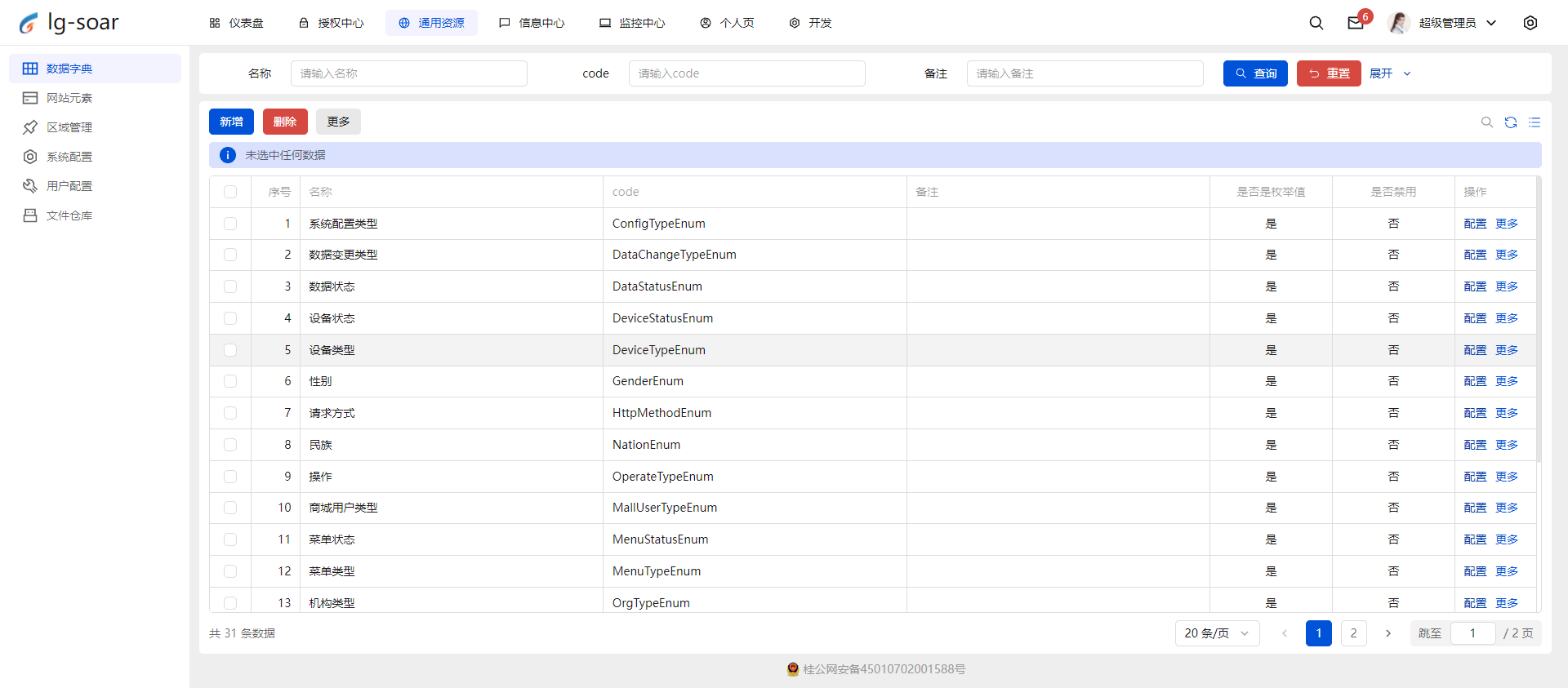1568x688 pixels.
Task: Click 配置 link for DeviceTypeEnum row
Action: (x=1475, y=350)
